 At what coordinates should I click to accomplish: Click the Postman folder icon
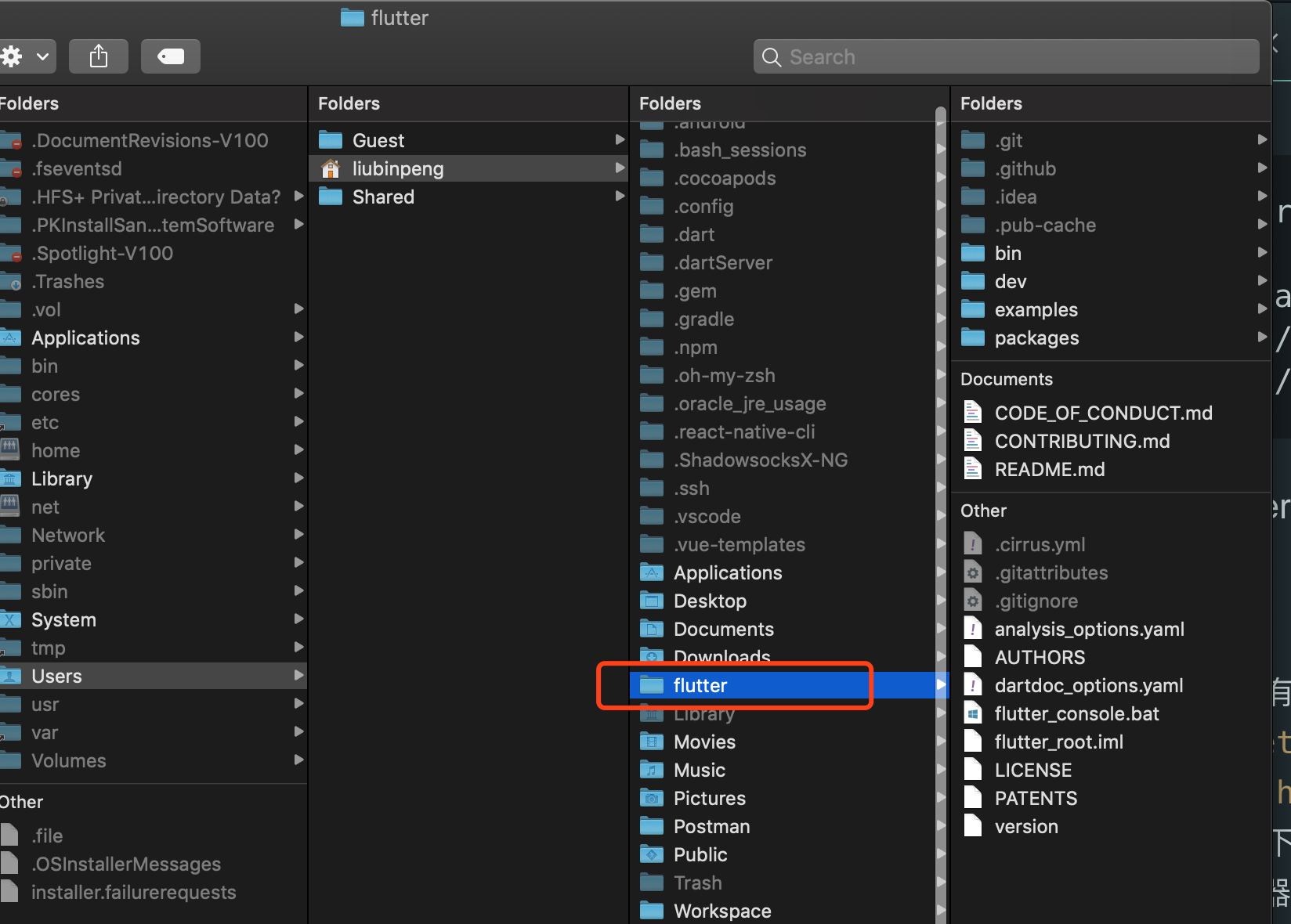coord(652,826)
